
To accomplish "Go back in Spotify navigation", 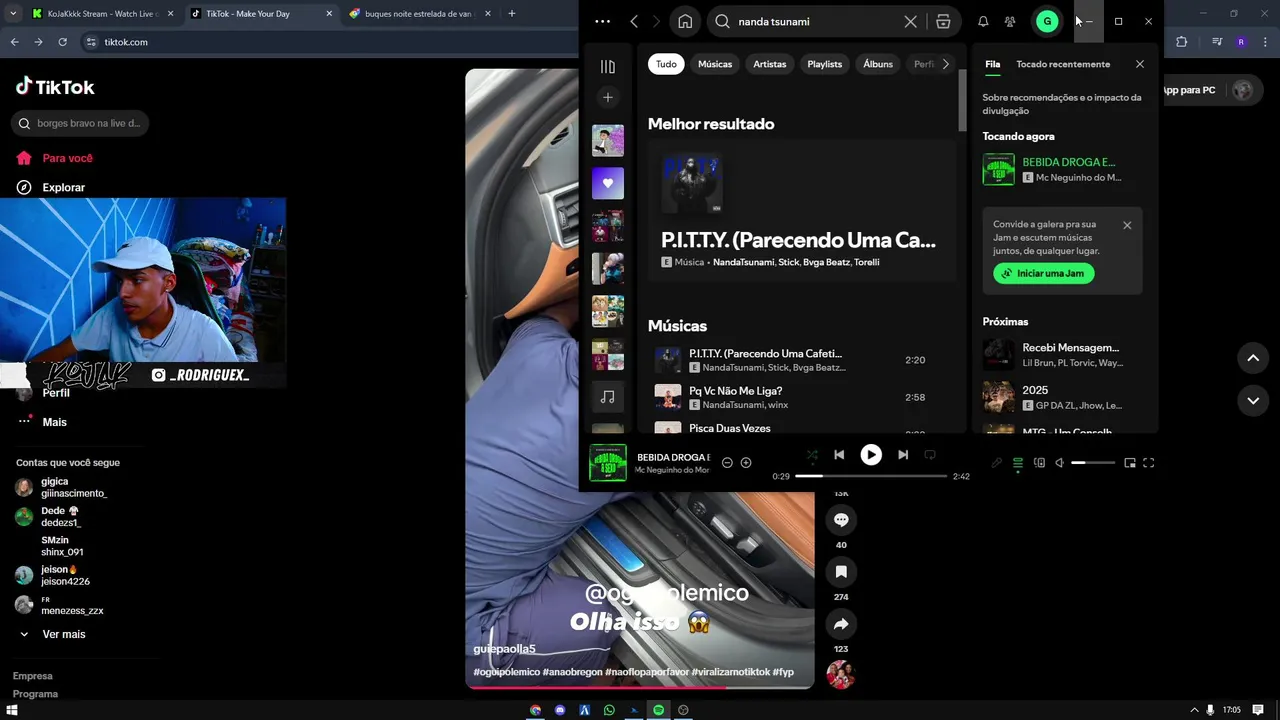I will click(x=634, y=21).
